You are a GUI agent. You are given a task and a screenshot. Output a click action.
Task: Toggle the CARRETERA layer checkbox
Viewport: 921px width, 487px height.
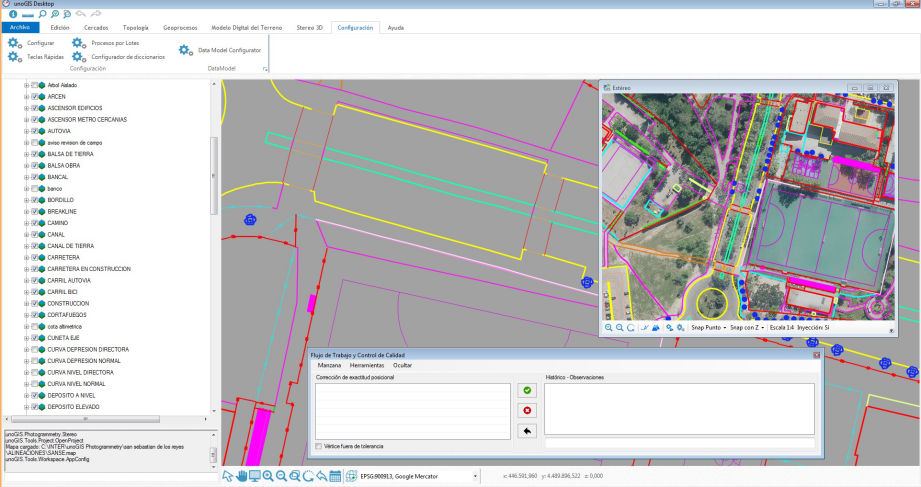tap(35, 257)
